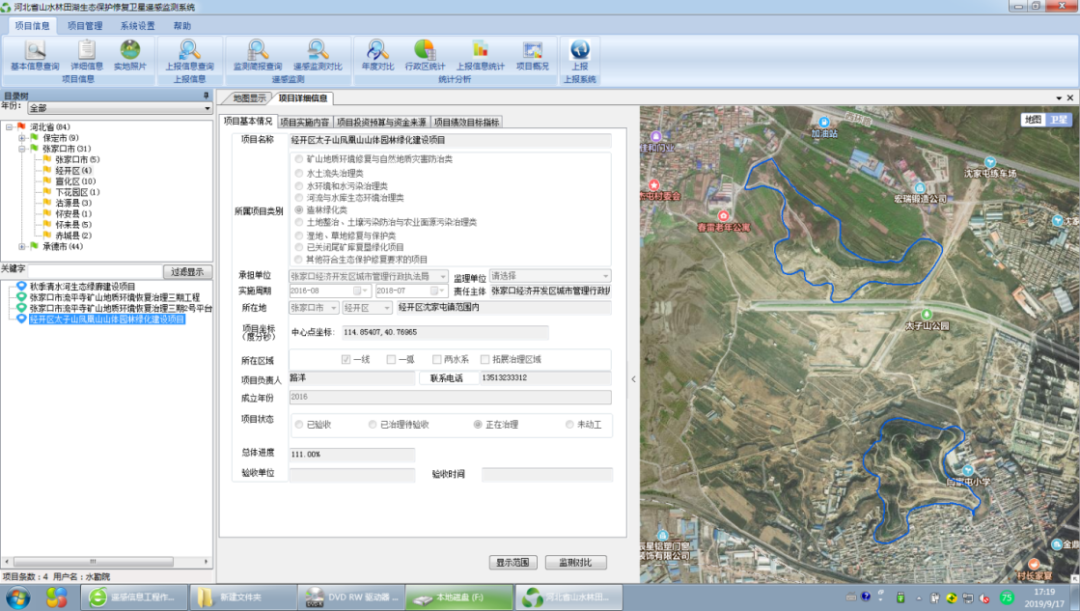
Task: Click 春雷老年公寓 marker on the map
Action: (x=723, y=216)
